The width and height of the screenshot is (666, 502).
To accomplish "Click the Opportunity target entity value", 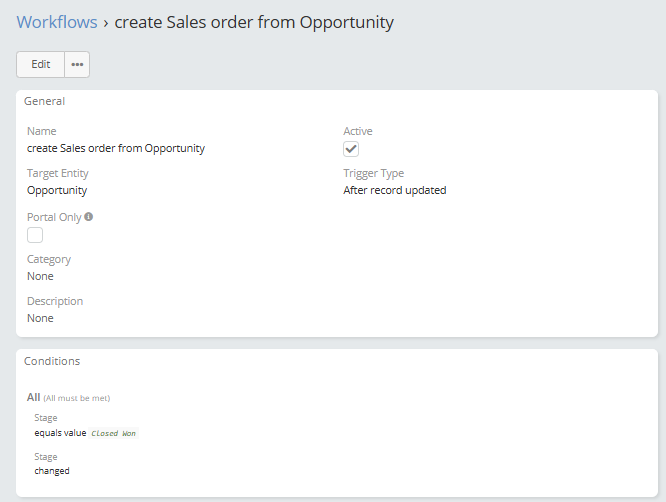I will (x=57, y=190).
